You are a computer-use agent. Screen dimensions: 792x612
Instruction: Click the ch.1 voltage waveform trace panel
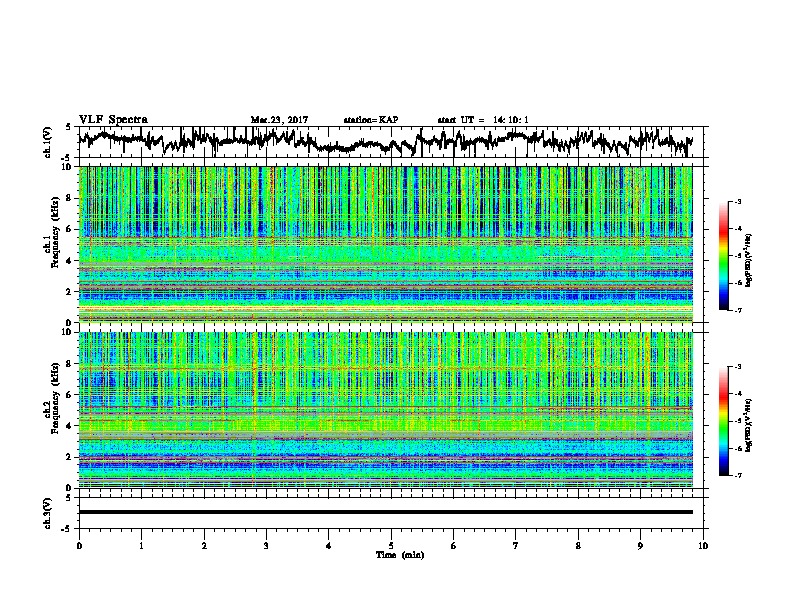point(393,142)
